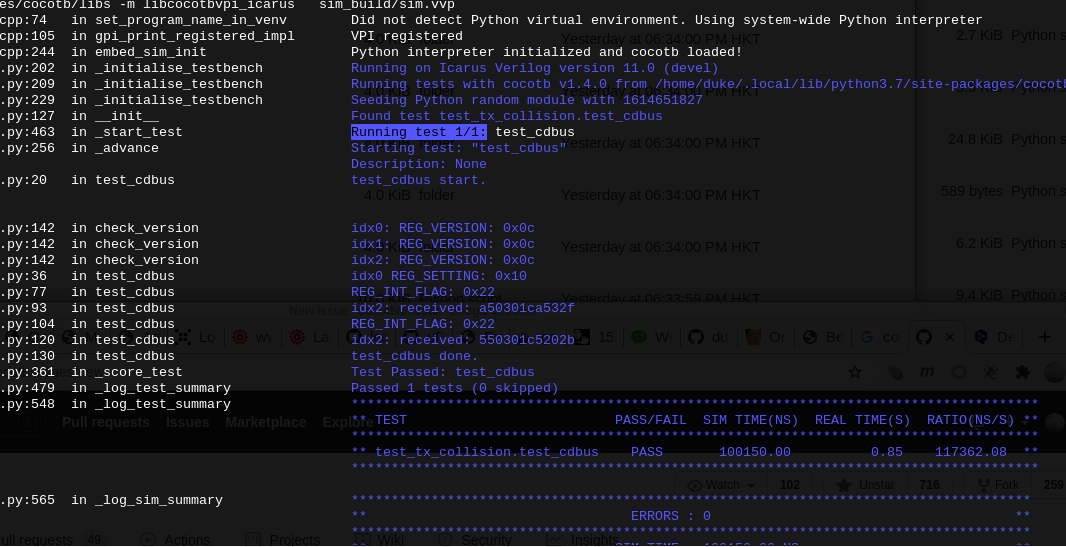The width and height of the screenshot is (1066, 547).
Task: Switch to the 'Be' browser tab
Action: click(823, 337)
